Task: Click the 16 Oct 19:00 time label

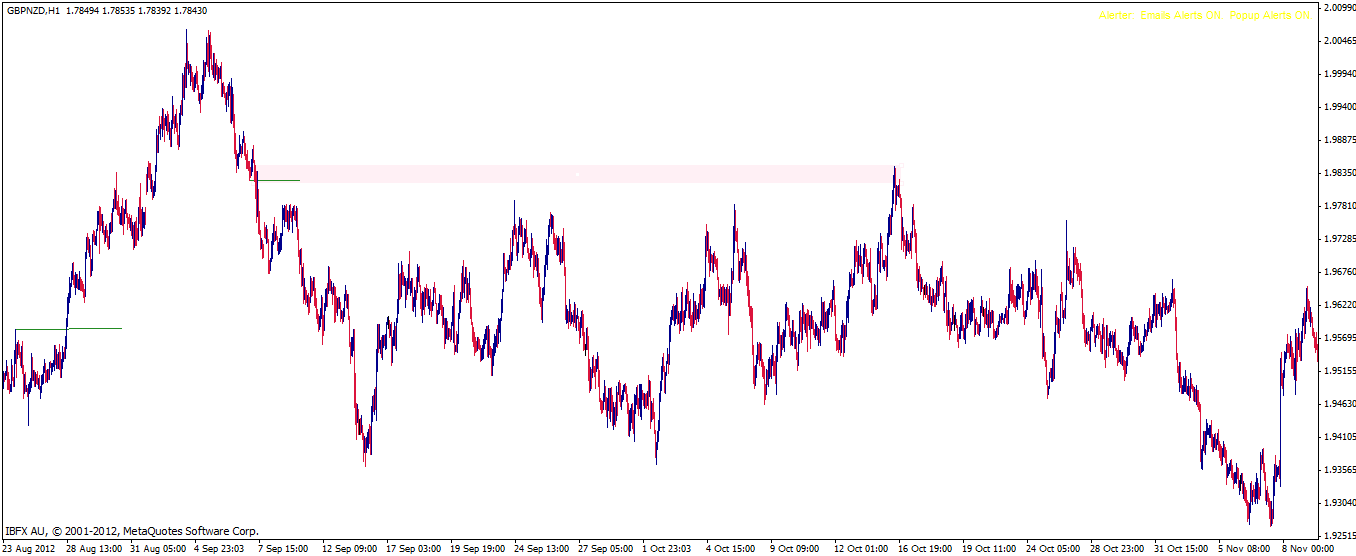Action: coord(926,549)
